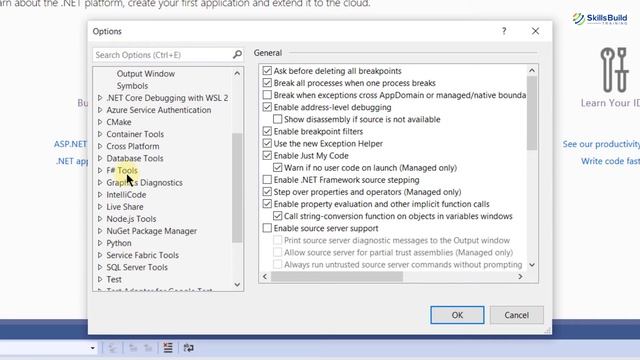Click the search magnifier icon in Options
Image resolution: width=640 pixels, height=360 pixels.
click(x=237, y=54)
